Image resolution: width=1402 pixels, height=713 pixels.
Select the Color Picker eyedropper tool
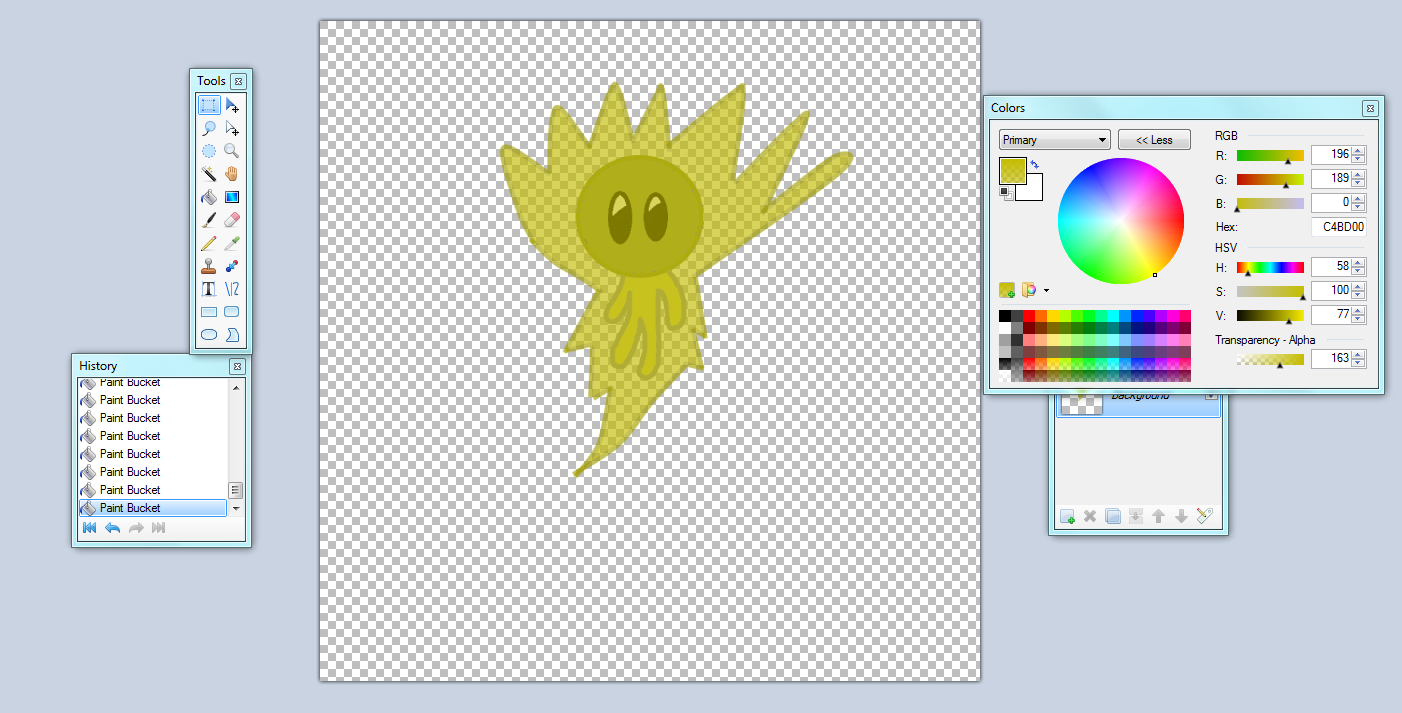232,243
